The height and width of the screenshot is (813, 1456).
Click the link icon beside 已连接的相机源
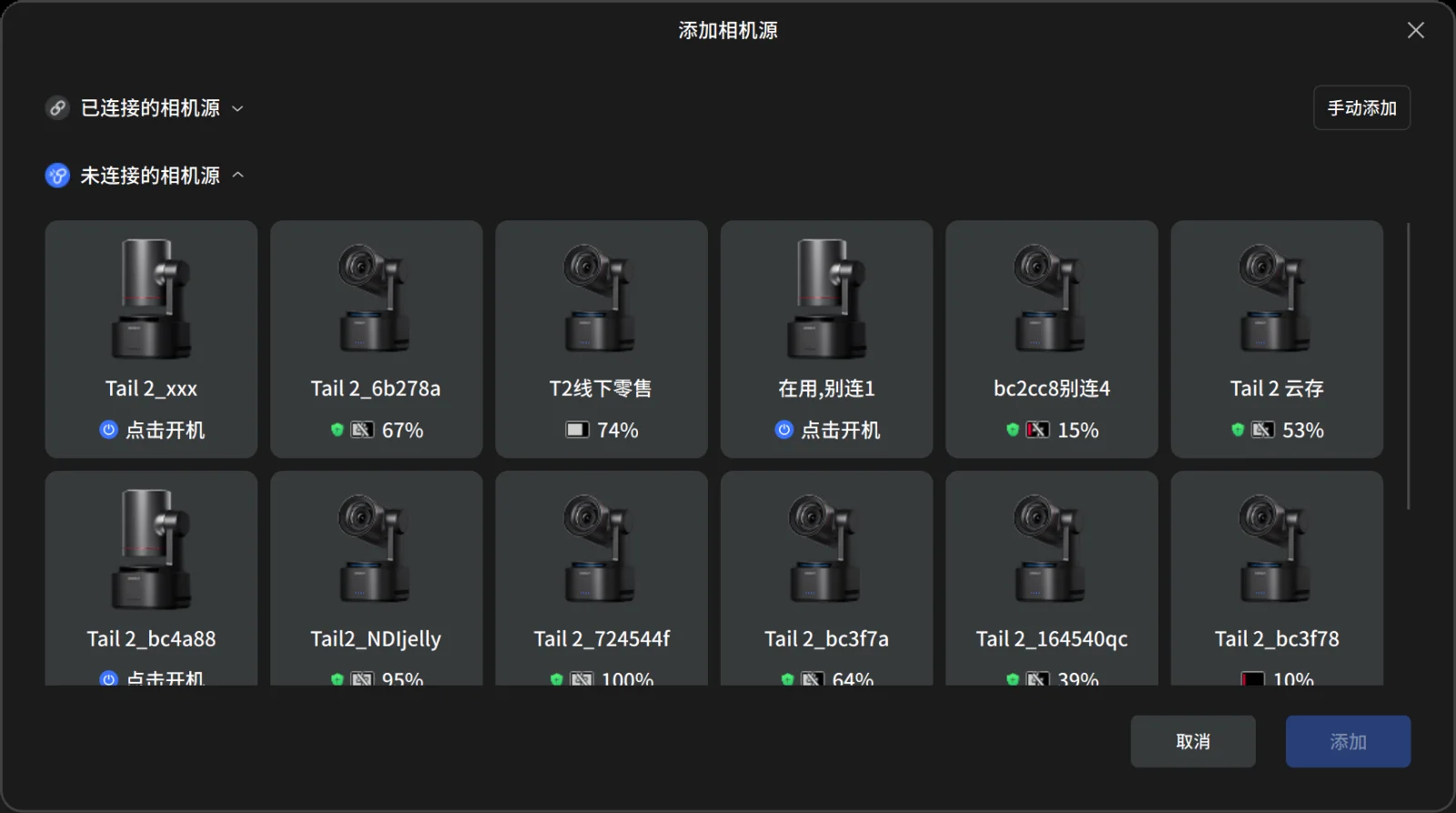pyautogui.click(x=57, y=108)
